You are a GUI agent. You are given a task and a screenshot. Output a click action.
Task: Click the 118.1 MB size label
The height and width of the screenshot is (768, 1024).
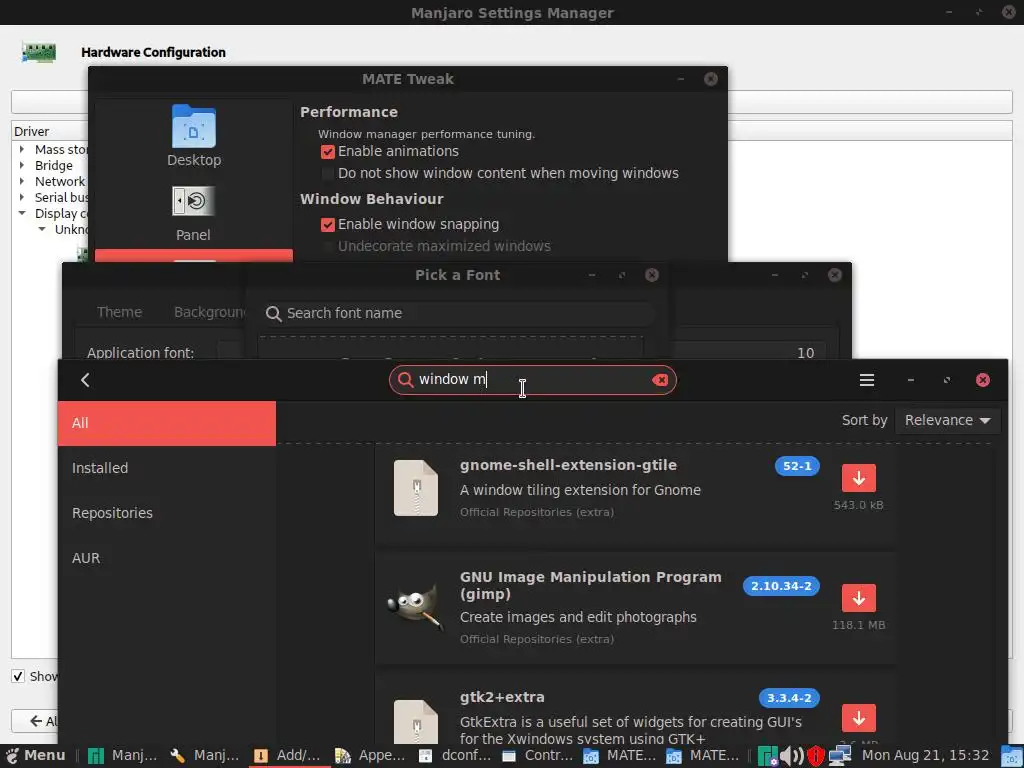[x=858, y=626]
